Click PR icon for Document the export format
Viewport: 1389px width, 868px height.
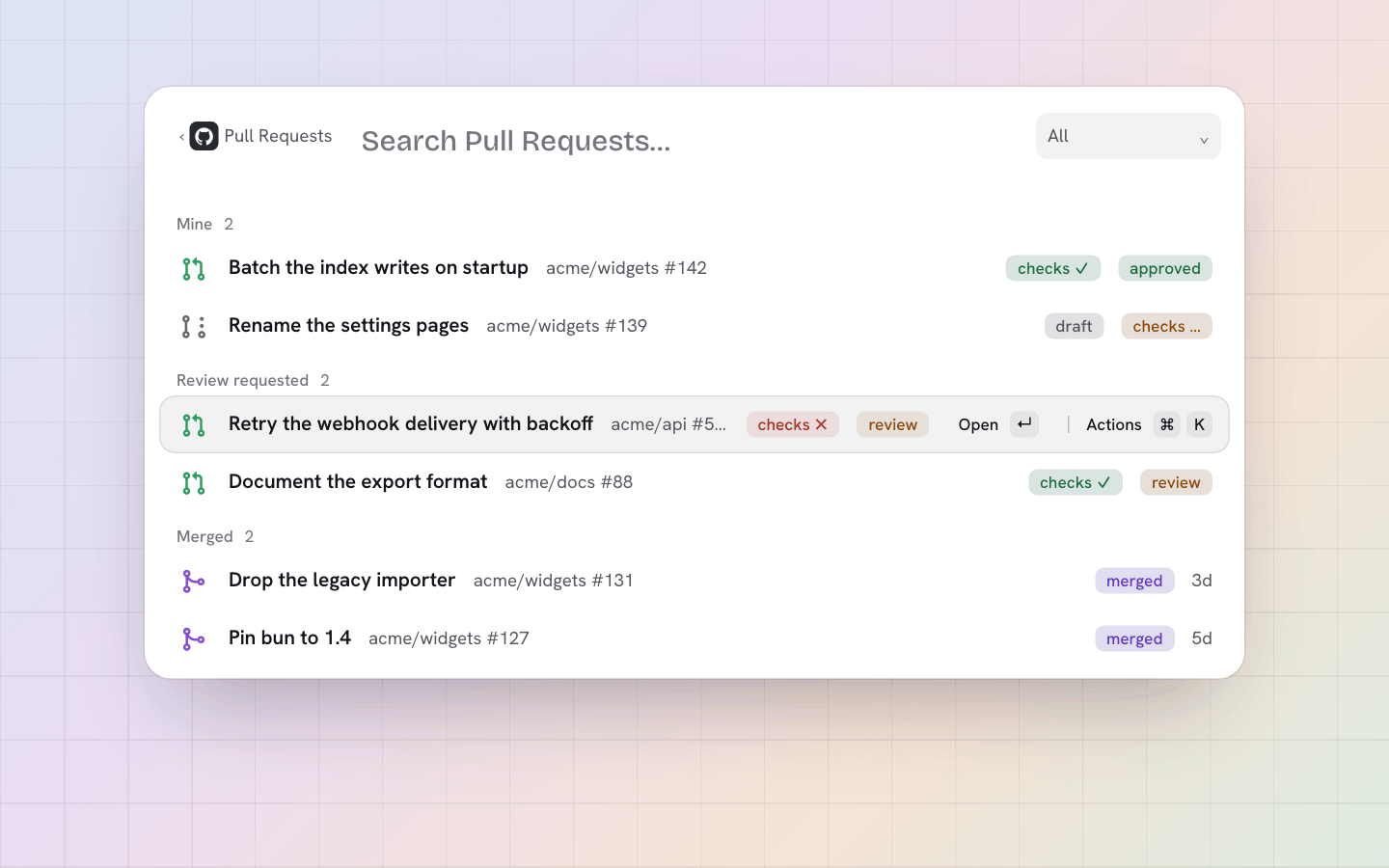coord(194,483)
